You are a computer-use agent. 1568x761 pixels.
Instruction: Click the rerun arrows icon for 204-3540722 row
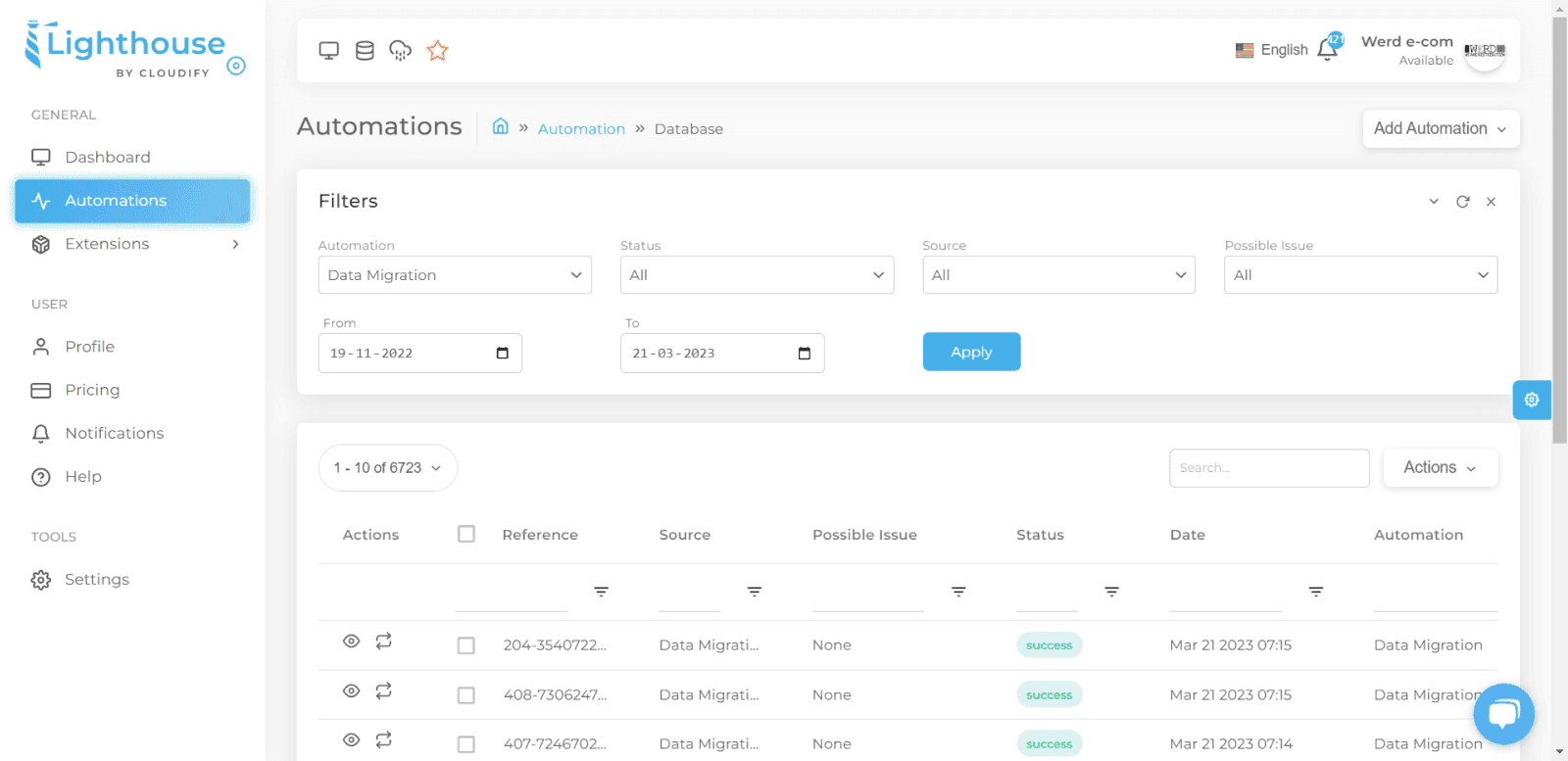click(x=384, y=641)
